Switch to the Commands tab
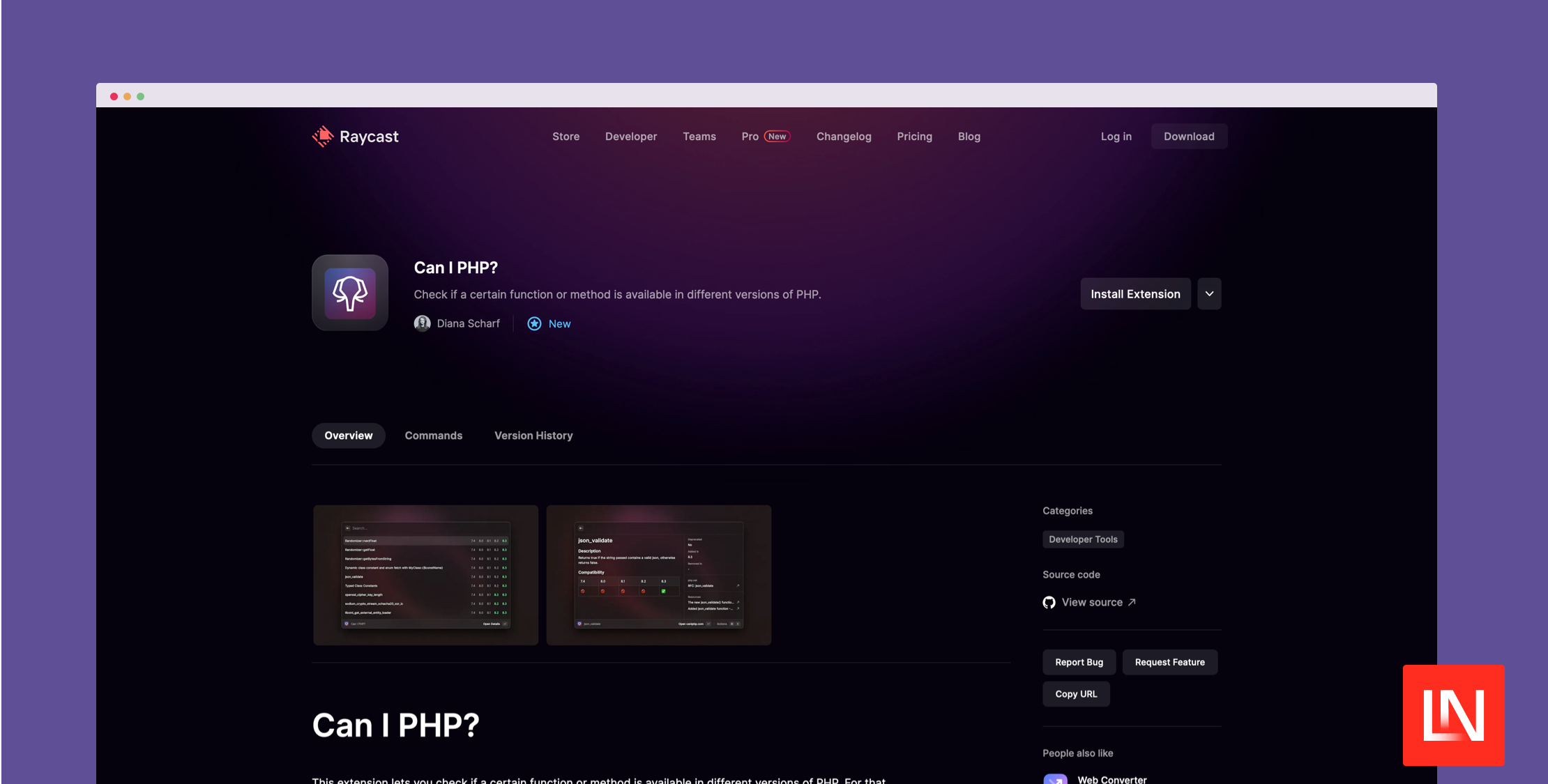This screenshot has height=784, width=1548. click(434, 436)
